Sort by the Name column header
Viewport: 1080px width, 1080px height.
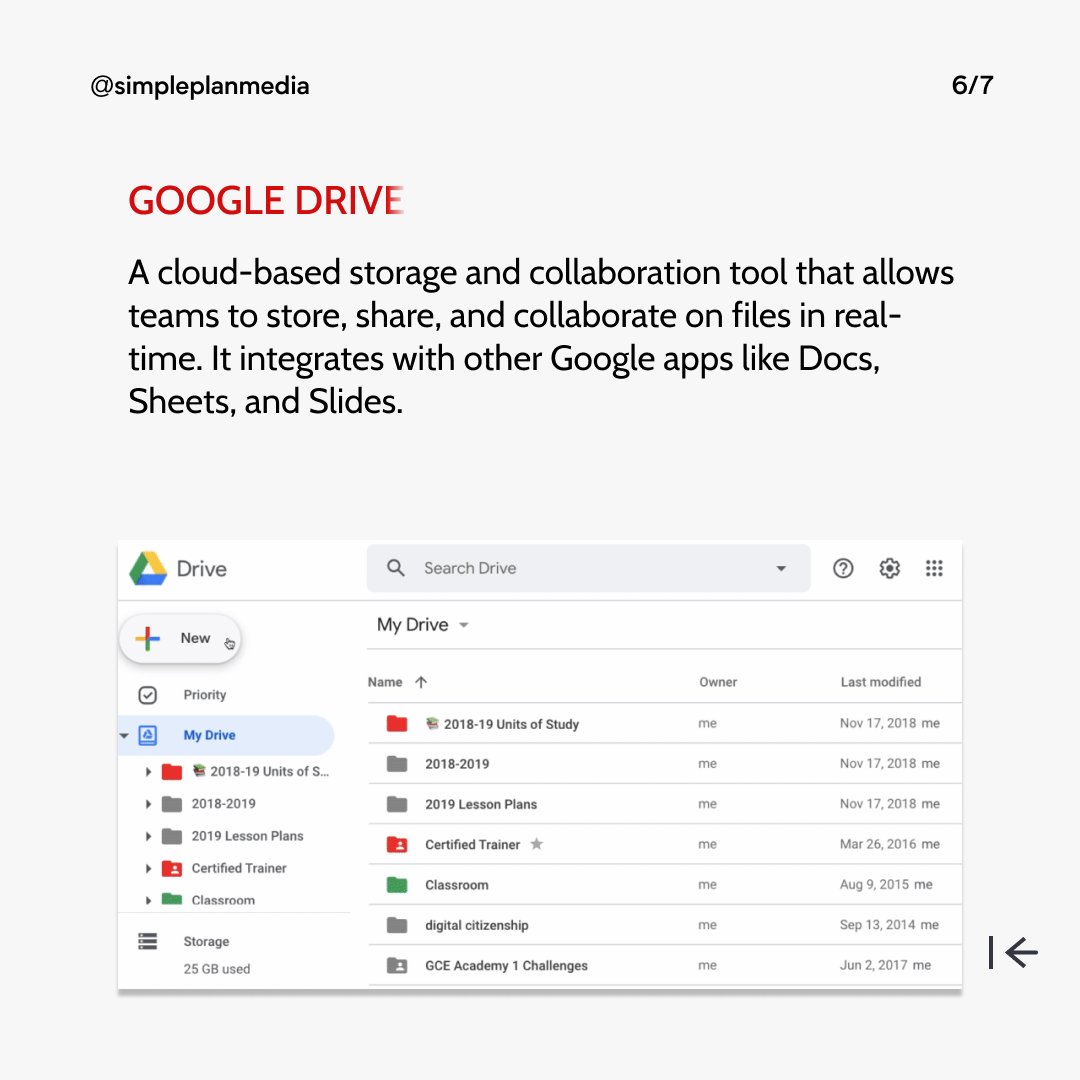click(x=385, y=682)
